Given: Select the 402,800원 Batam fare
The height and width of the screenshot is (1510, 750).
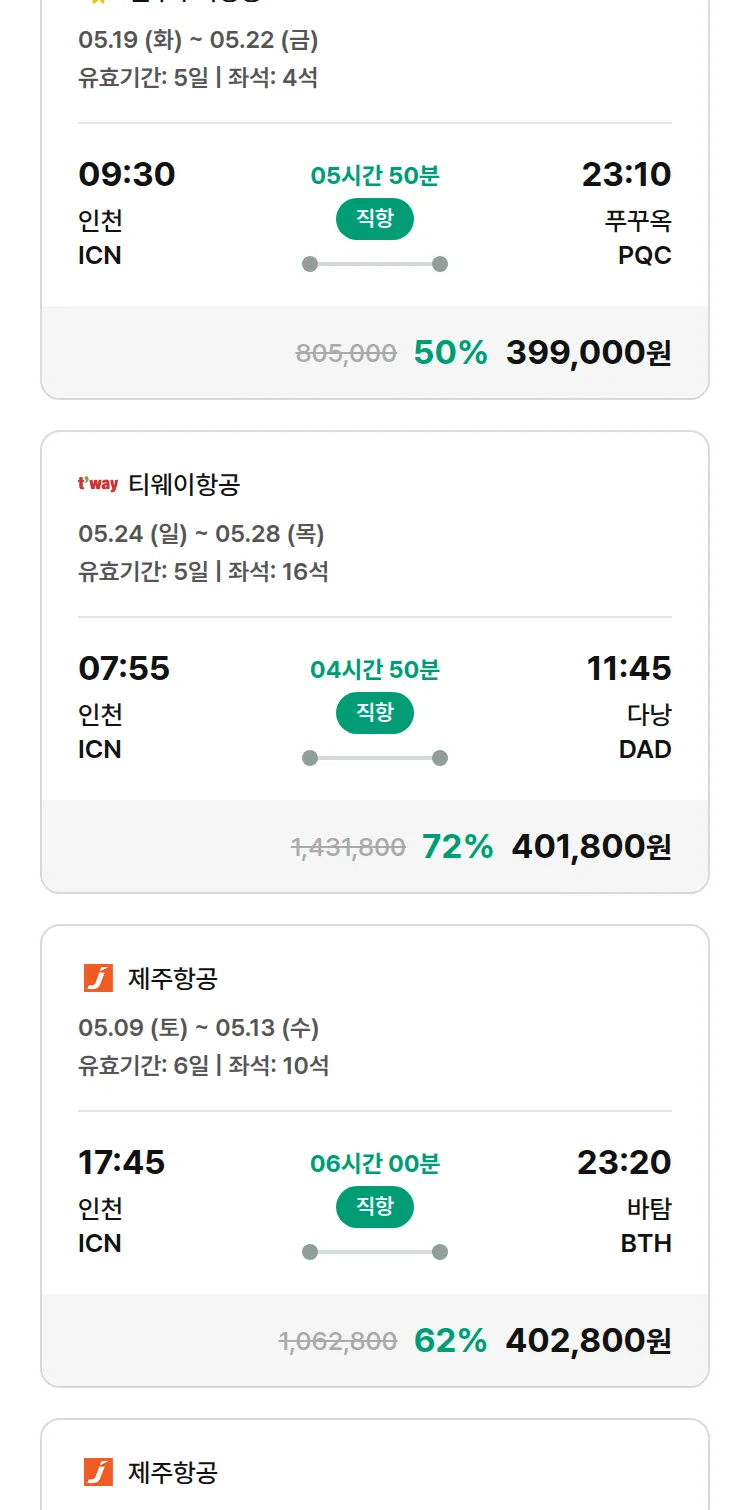Looking at the screenshot, I should [588, 1341].
